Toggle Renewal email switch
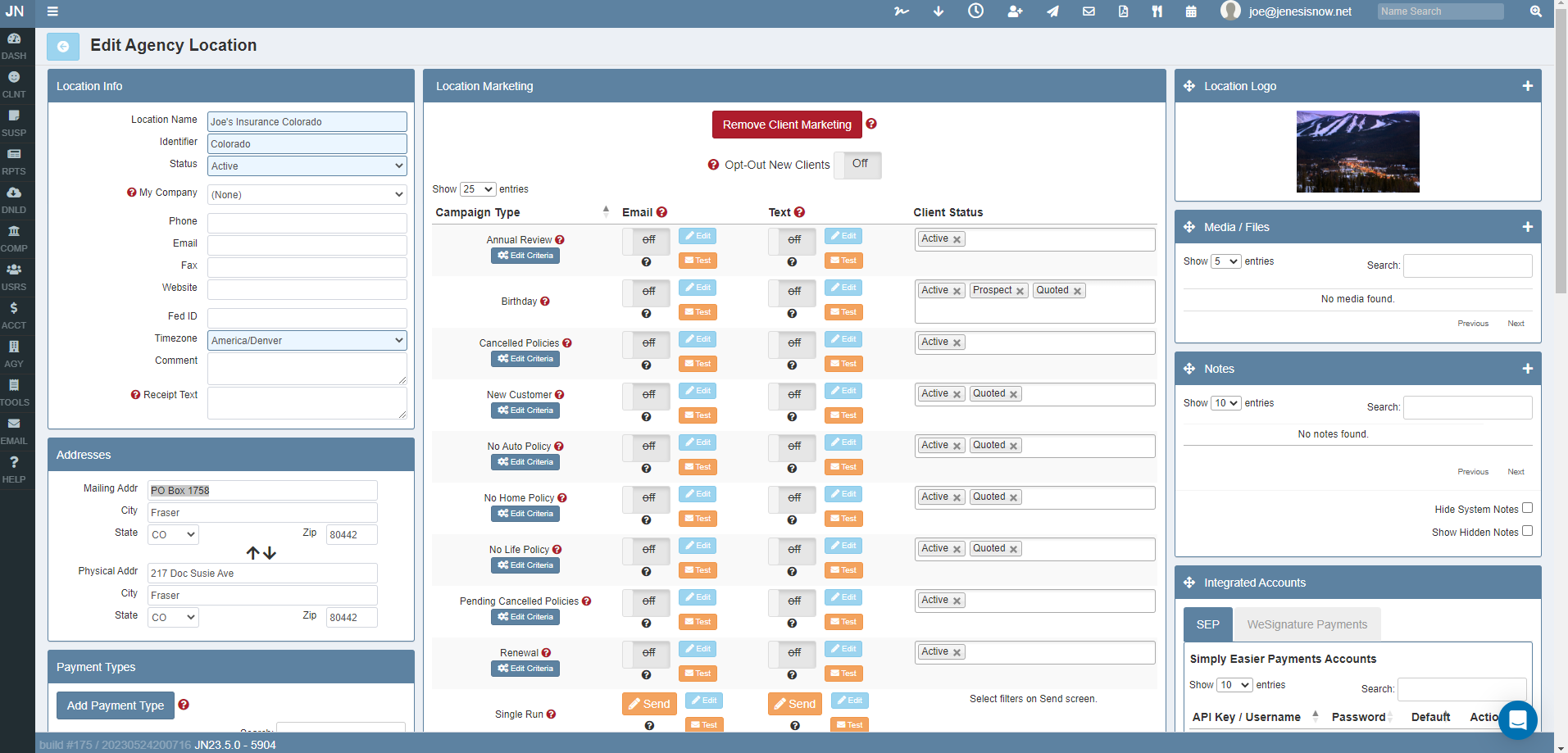The image size is (1568, 753). (x=647, y=653)
